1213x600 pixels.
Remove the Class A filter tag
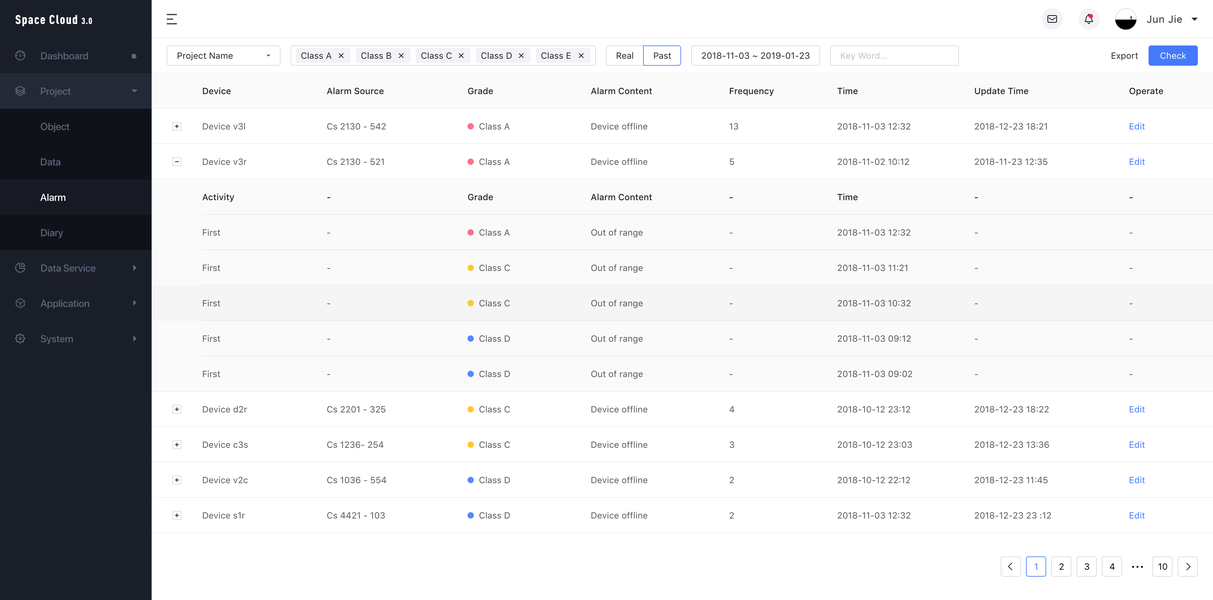click(341, 56)
